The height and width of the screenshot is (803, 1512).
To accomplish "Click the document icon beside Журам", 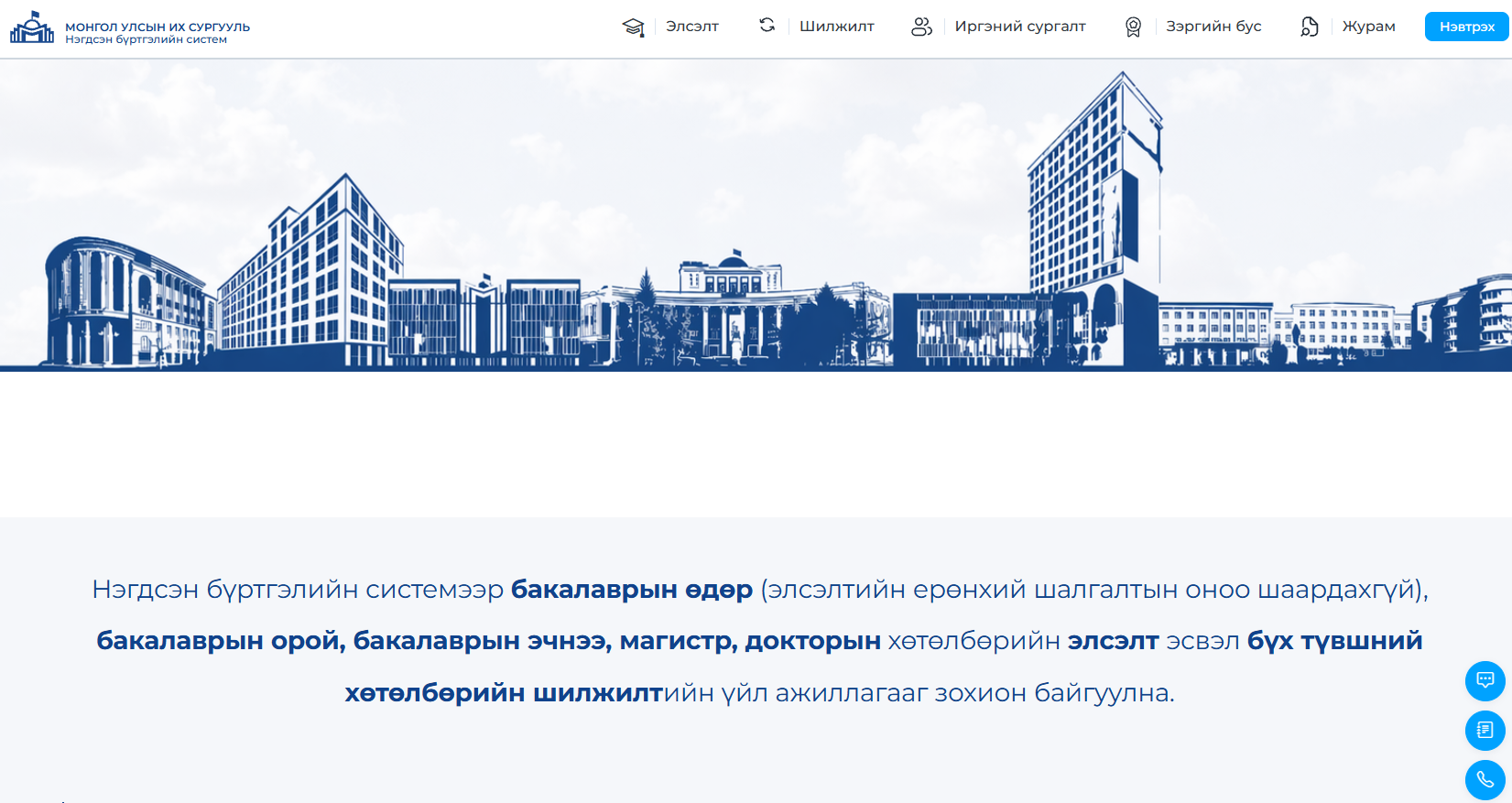I will (x=1310, y=27).
